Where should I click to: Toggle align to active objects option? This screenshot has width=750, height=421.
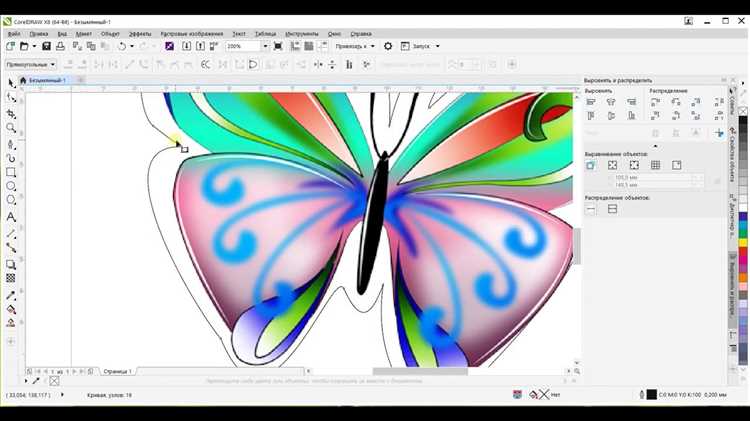[591, 165]
